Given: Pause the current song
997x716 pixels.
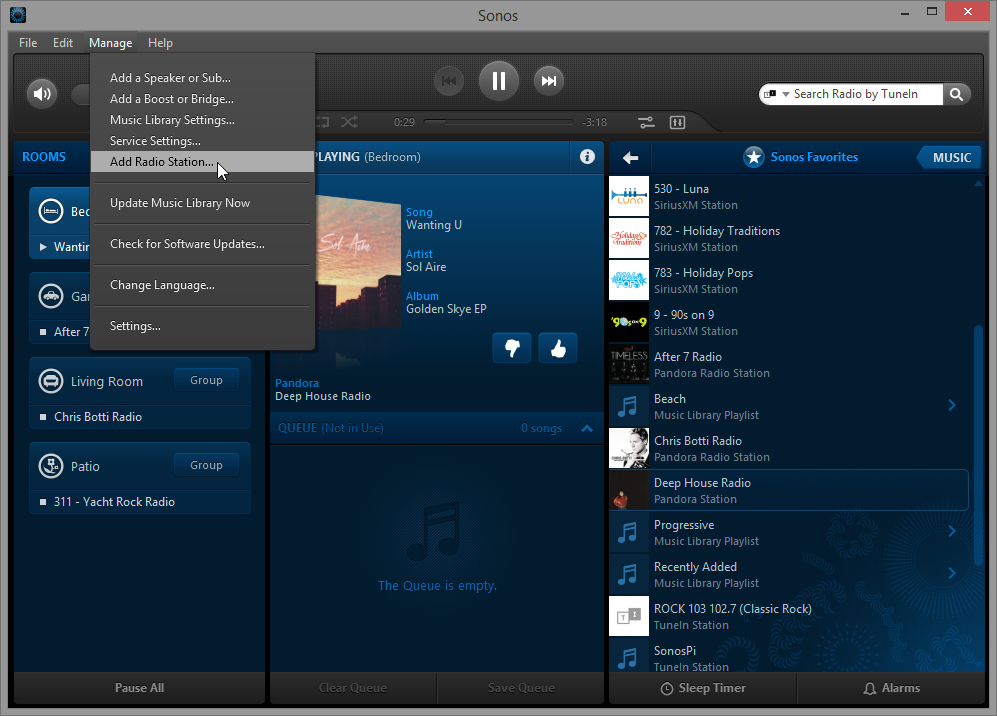Looking at the screenshot, I should 498,81.
